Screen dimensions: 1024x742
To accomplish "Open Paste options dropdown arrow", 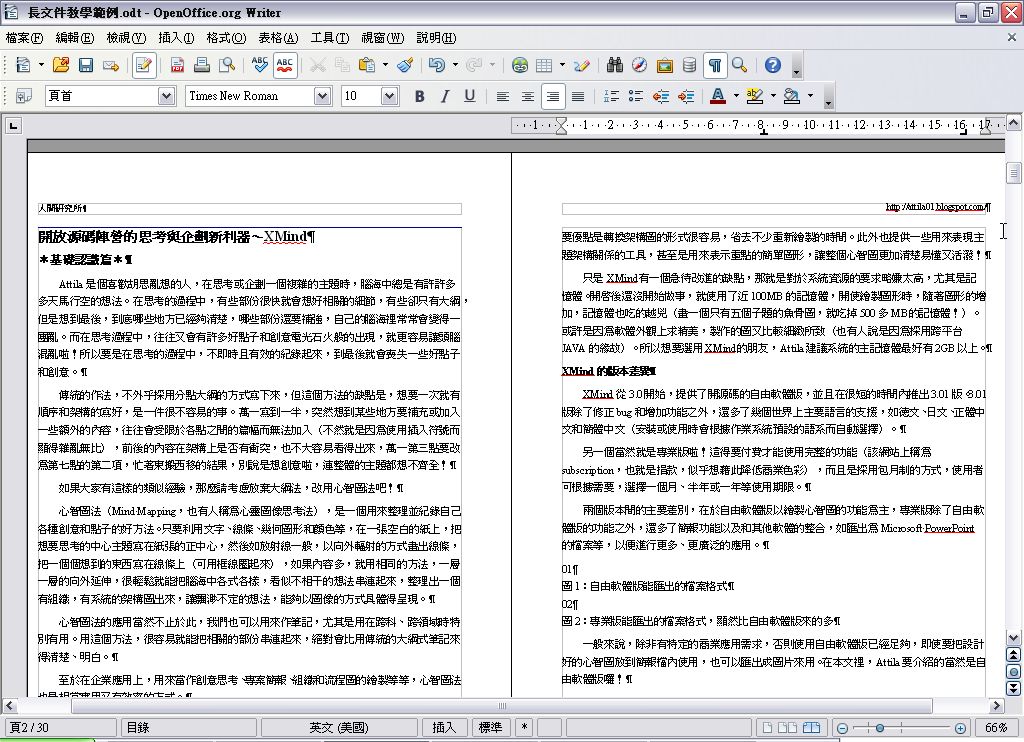I will click(385, 65).
